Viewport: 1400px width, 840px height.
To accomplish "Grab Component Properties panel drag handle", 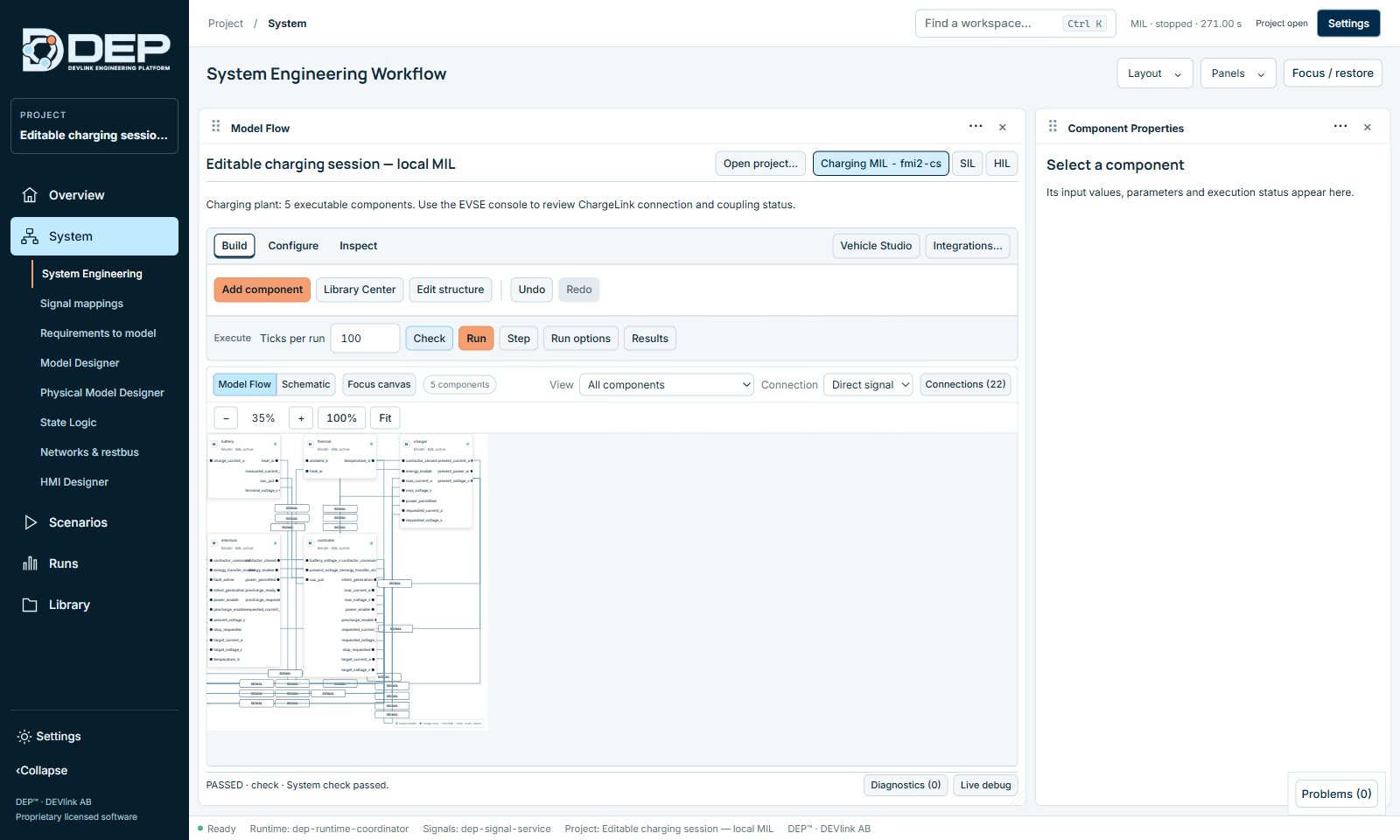I will click(1053, 127).
